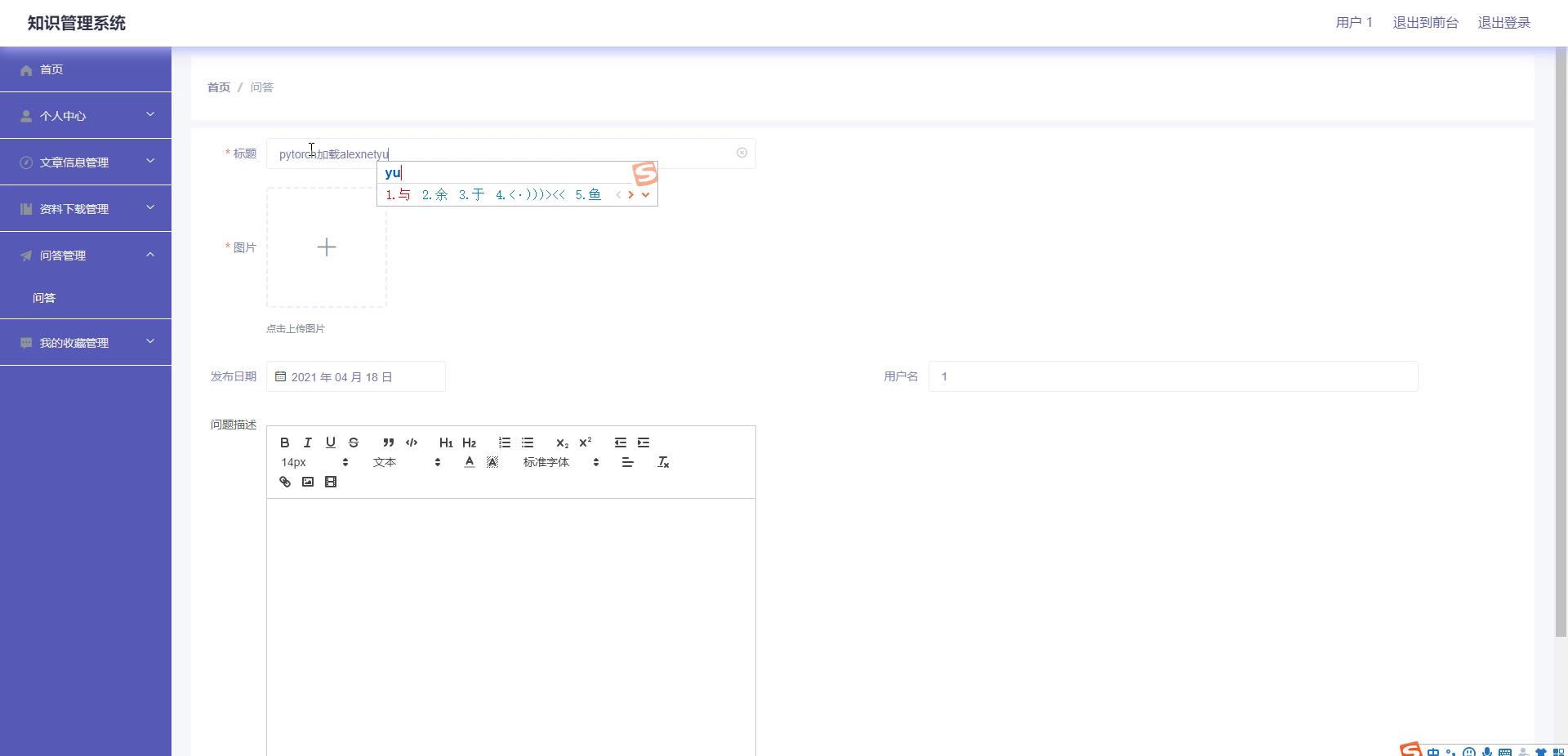Open the text color picker
The height and width of the screenshot is (756, 1568).
(x=470, y=462)
